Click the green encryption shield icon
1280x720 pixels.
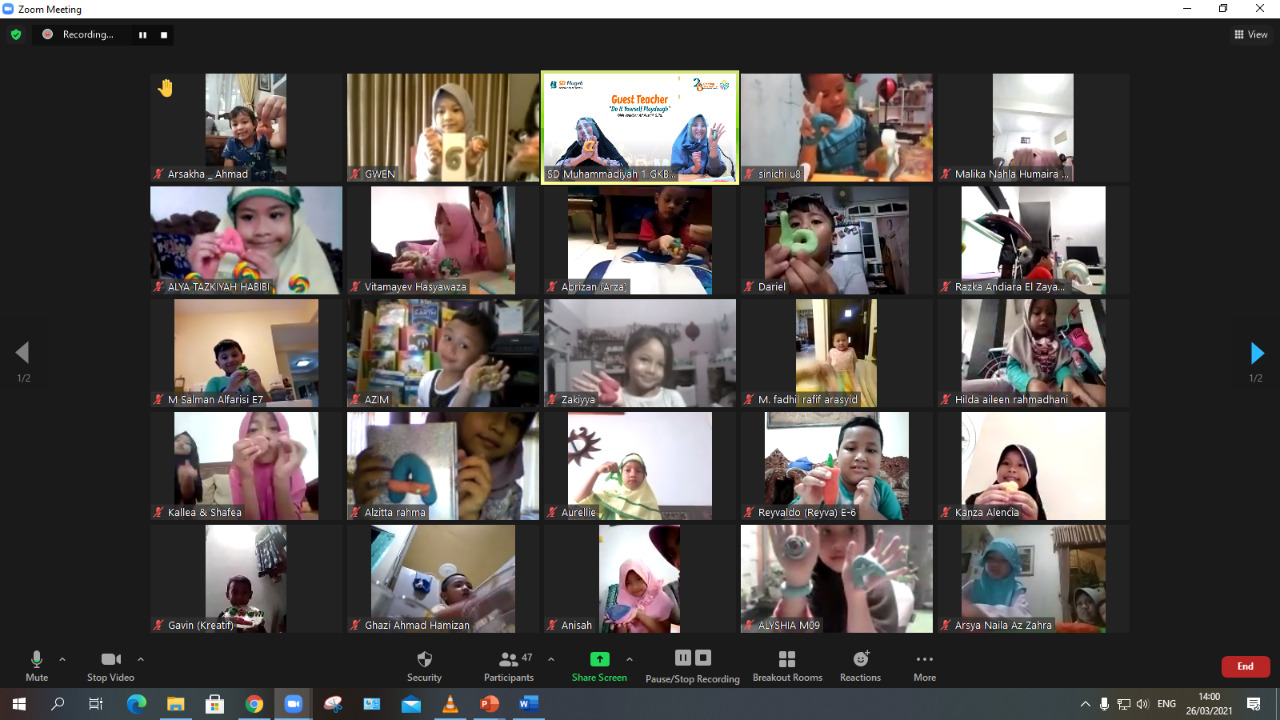click(x=15, y=34)
